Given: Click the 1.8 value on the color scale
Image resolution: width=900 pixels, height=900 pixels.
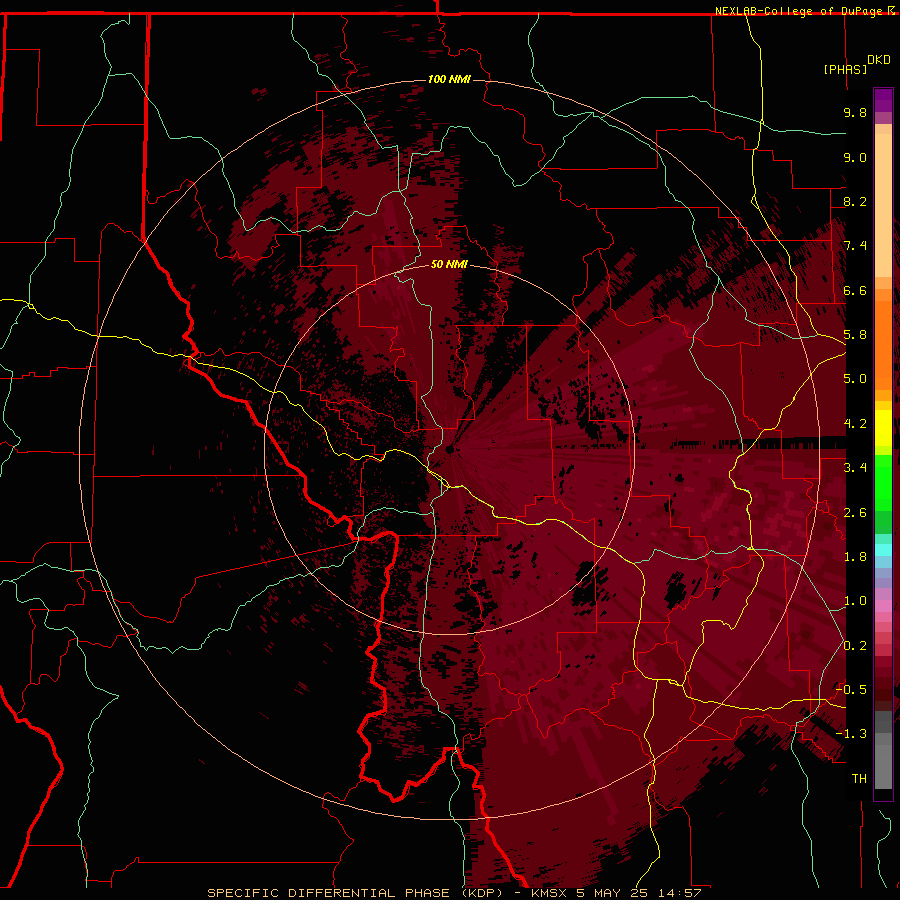Looking at the screenshot, I should click(x=855, y=557).
